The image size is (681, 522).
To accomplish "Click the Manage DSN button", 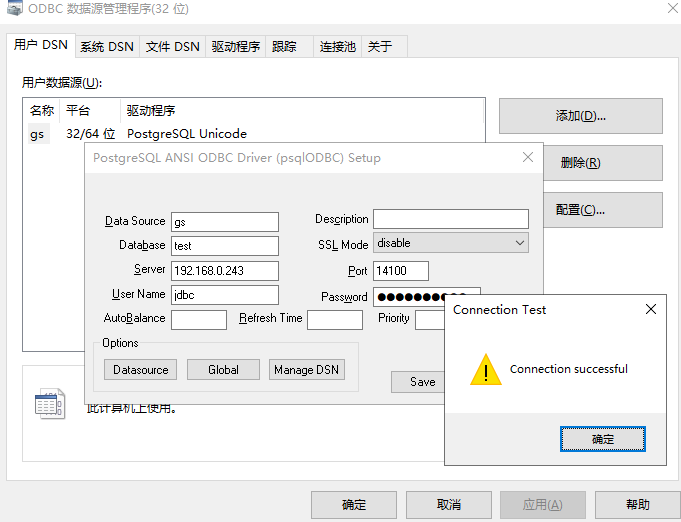I will pyautogui.click(x=306, y=370).
